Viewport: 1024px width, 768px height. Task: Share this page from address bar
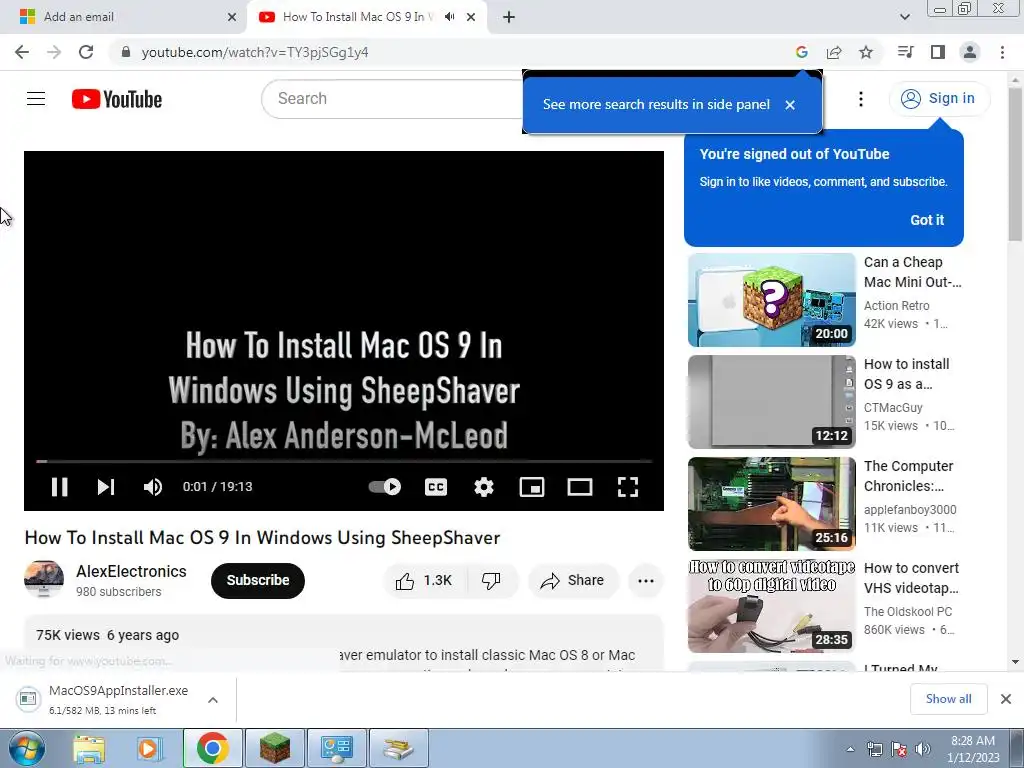pyautogui.click(x=834, y=52)
